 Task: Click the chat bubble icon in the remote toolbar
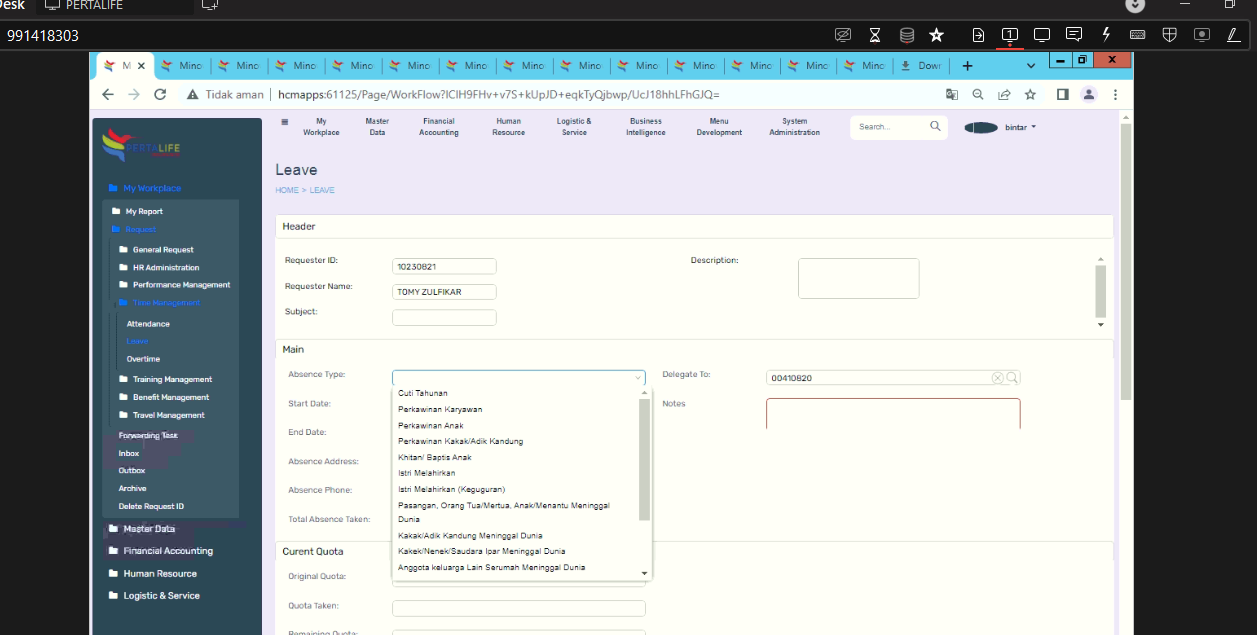pos(1074,34)
